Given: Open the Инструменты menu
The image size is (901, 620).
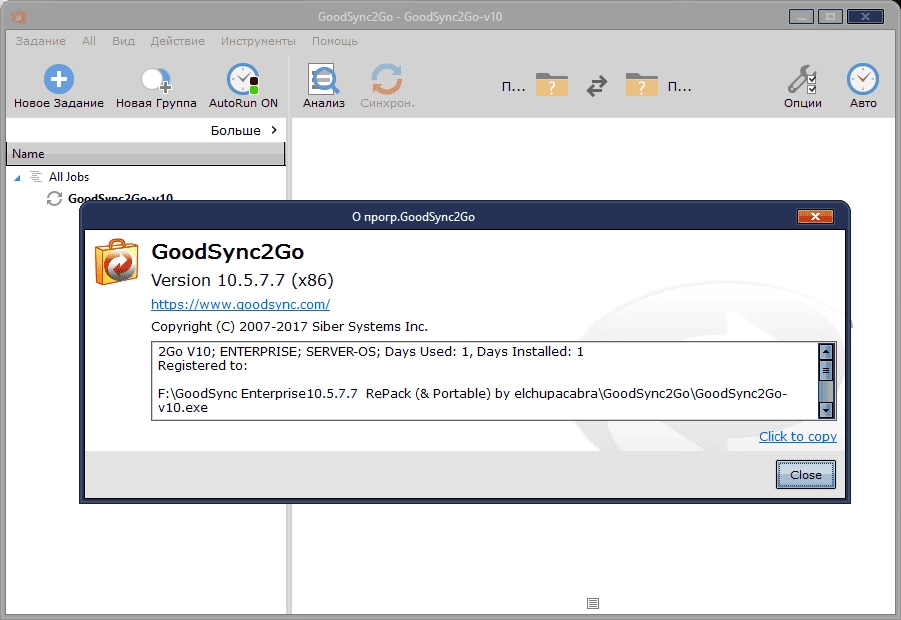Looking at the screenshot, I should click(258, 41).
